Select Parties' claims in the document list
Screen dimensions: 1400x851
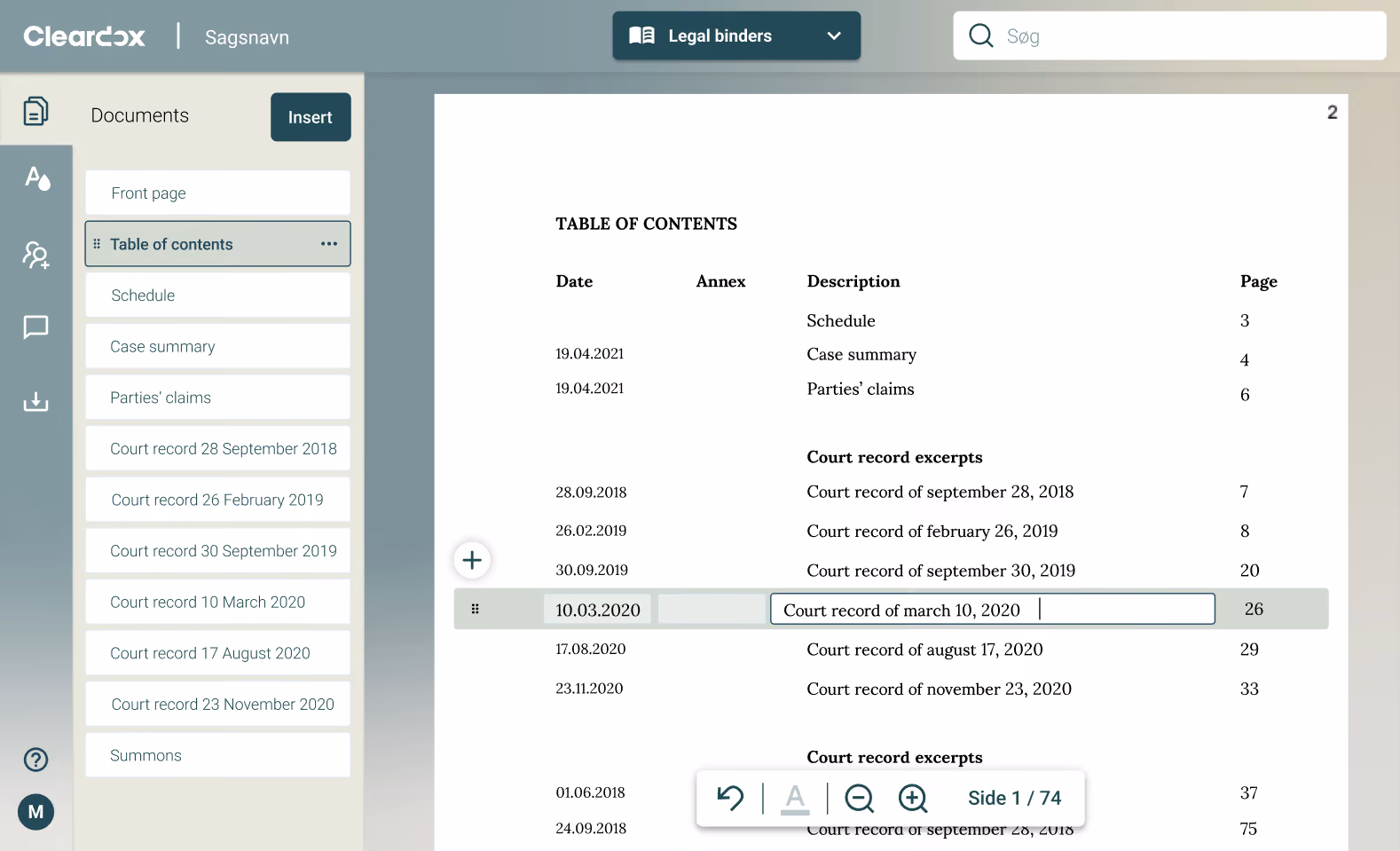pyautogui.click(x=217, y=398)
